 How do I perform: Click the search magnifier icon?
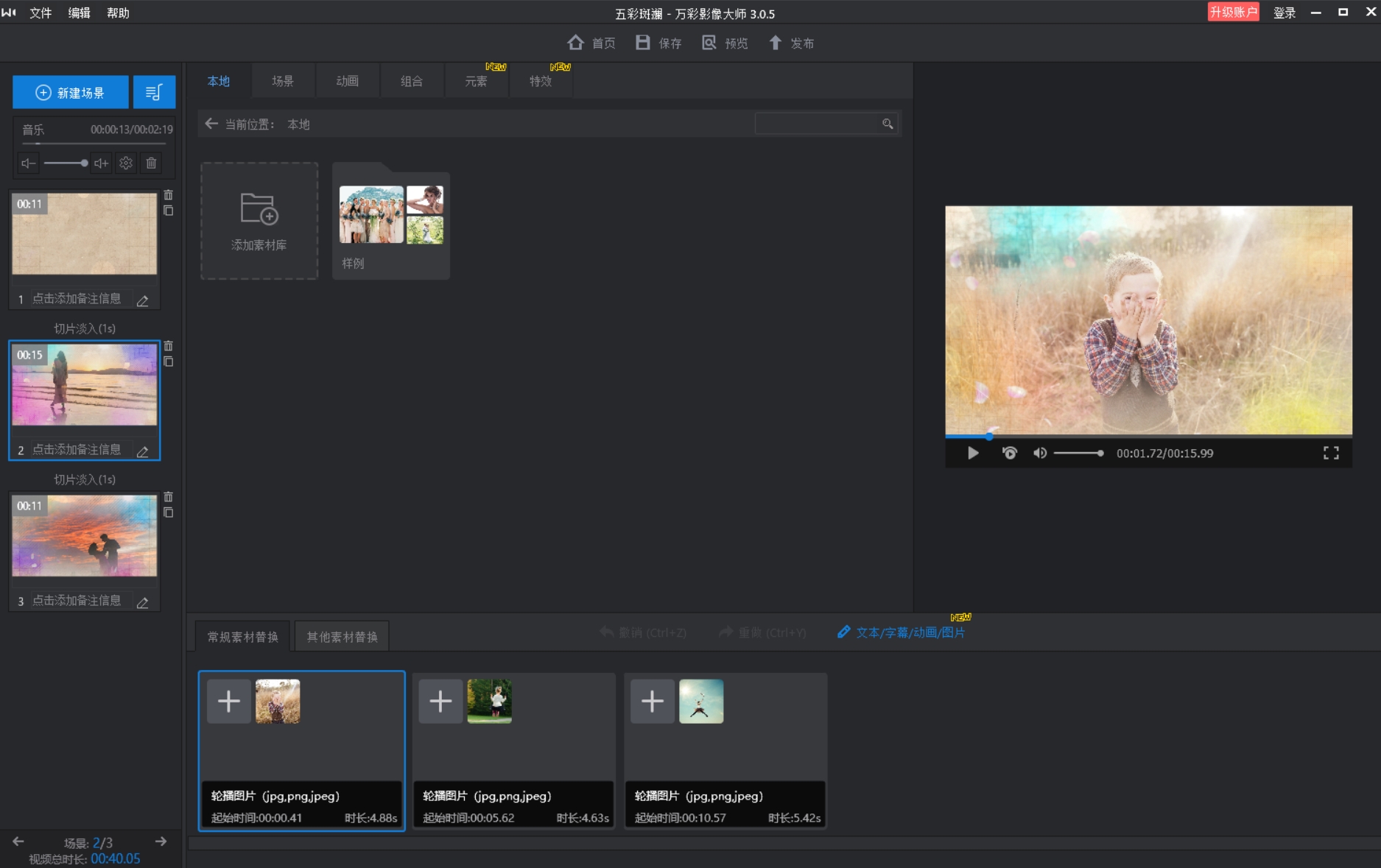(888, 124)
